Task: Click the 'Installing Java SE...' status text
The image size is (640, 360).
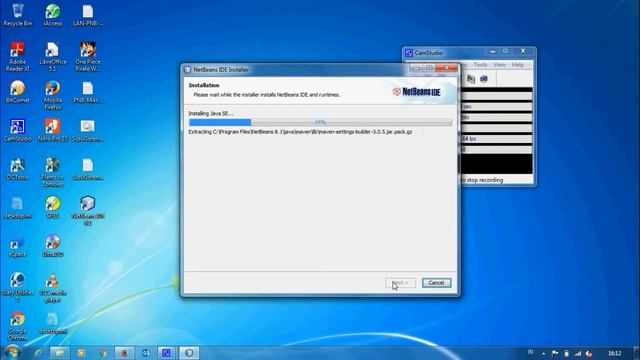Action: [211, 113]
